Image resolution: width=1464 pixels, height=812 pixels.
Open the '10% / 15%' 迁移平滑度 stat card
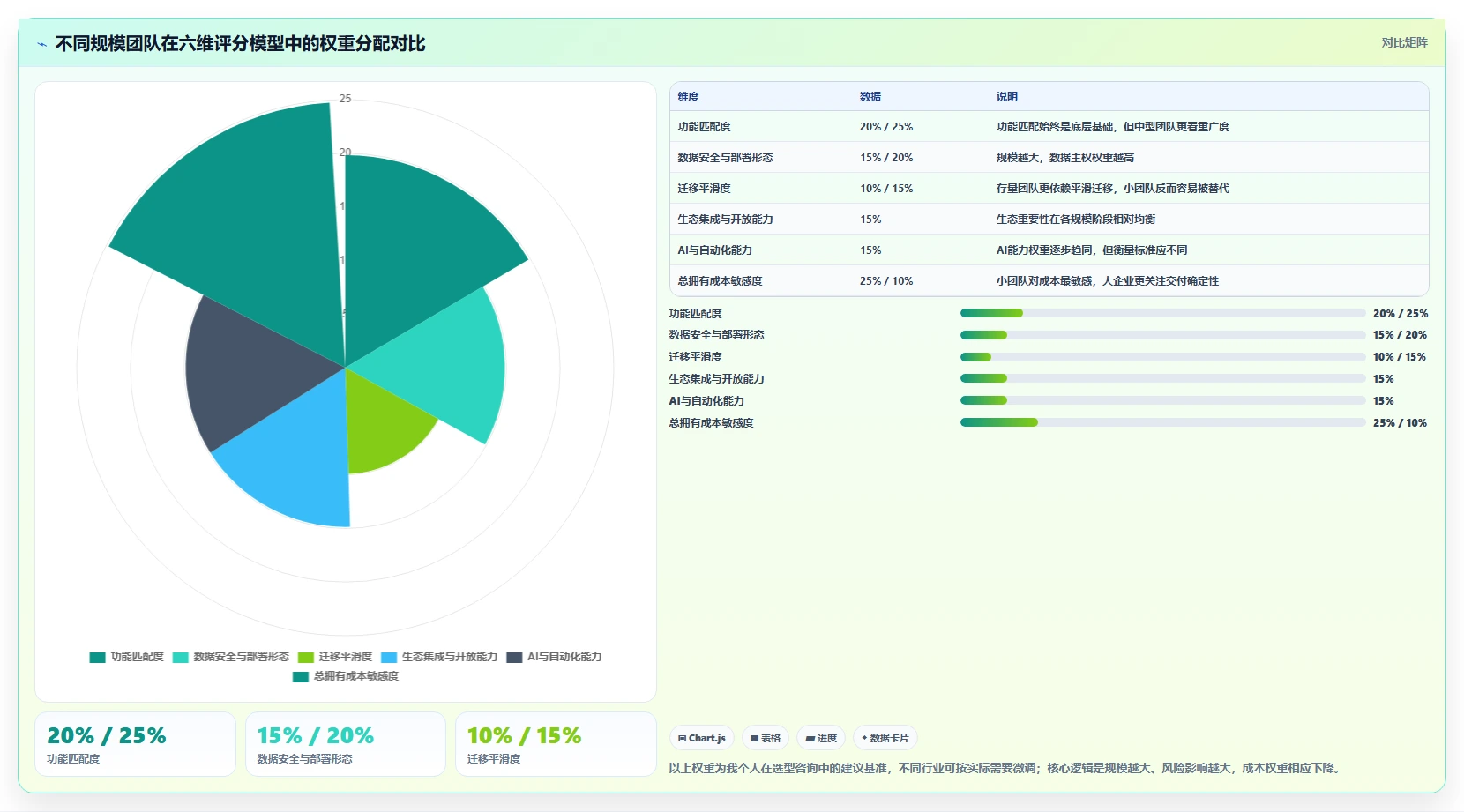tap(556, 744)
